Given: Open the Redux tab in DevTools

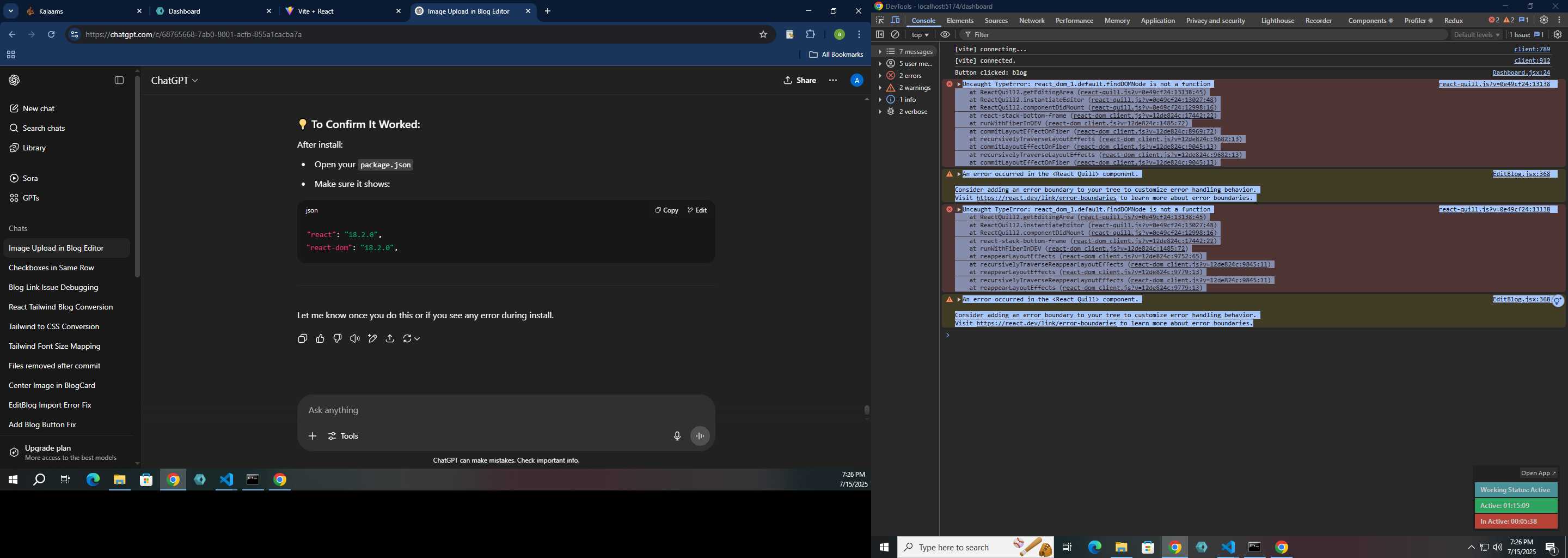Looking at the screenshot, I should tap(1453, 21).
